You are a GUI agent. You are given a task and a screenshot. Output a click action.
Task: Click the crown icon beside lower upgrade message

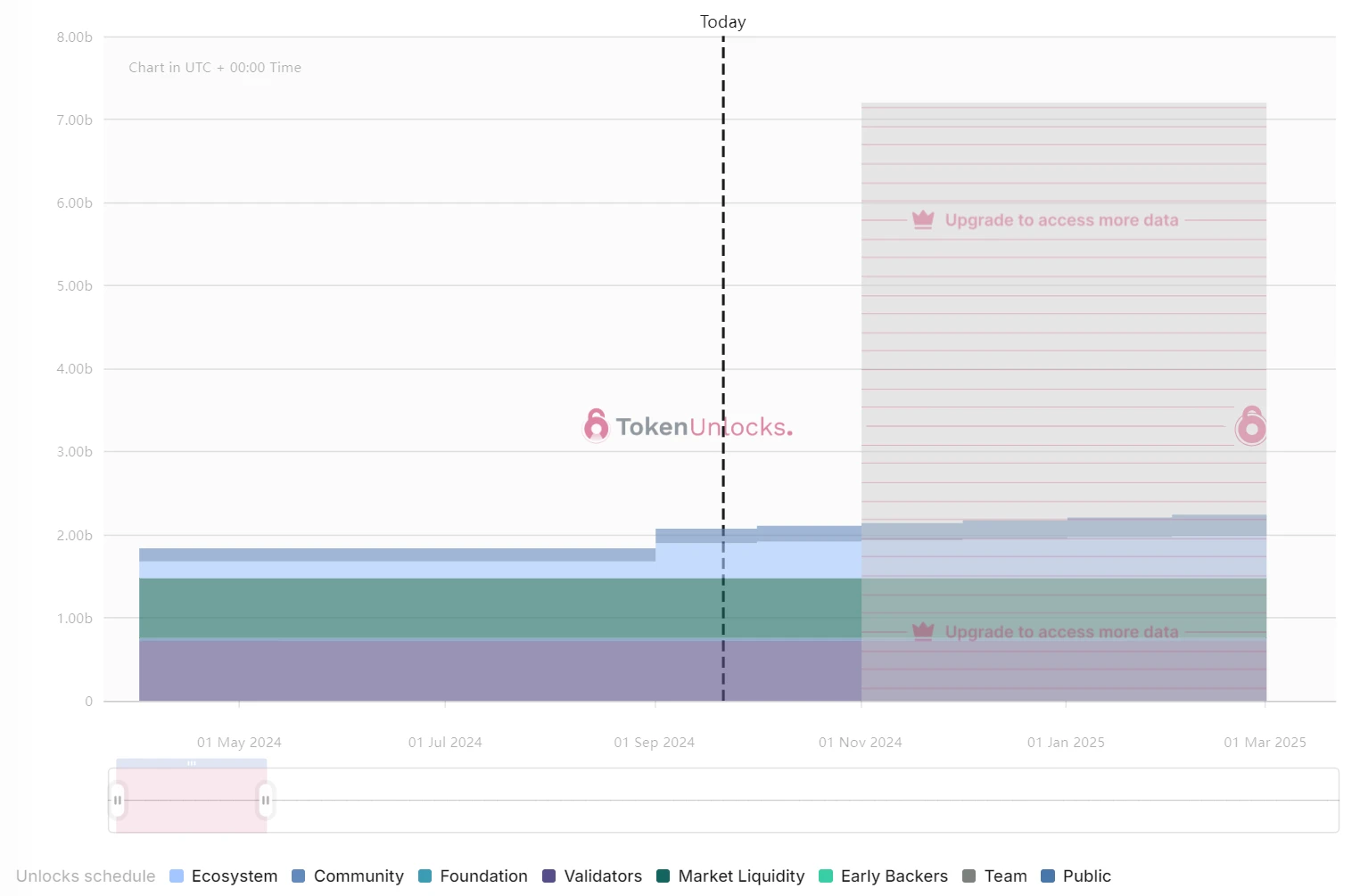click(x=923, y=631)
